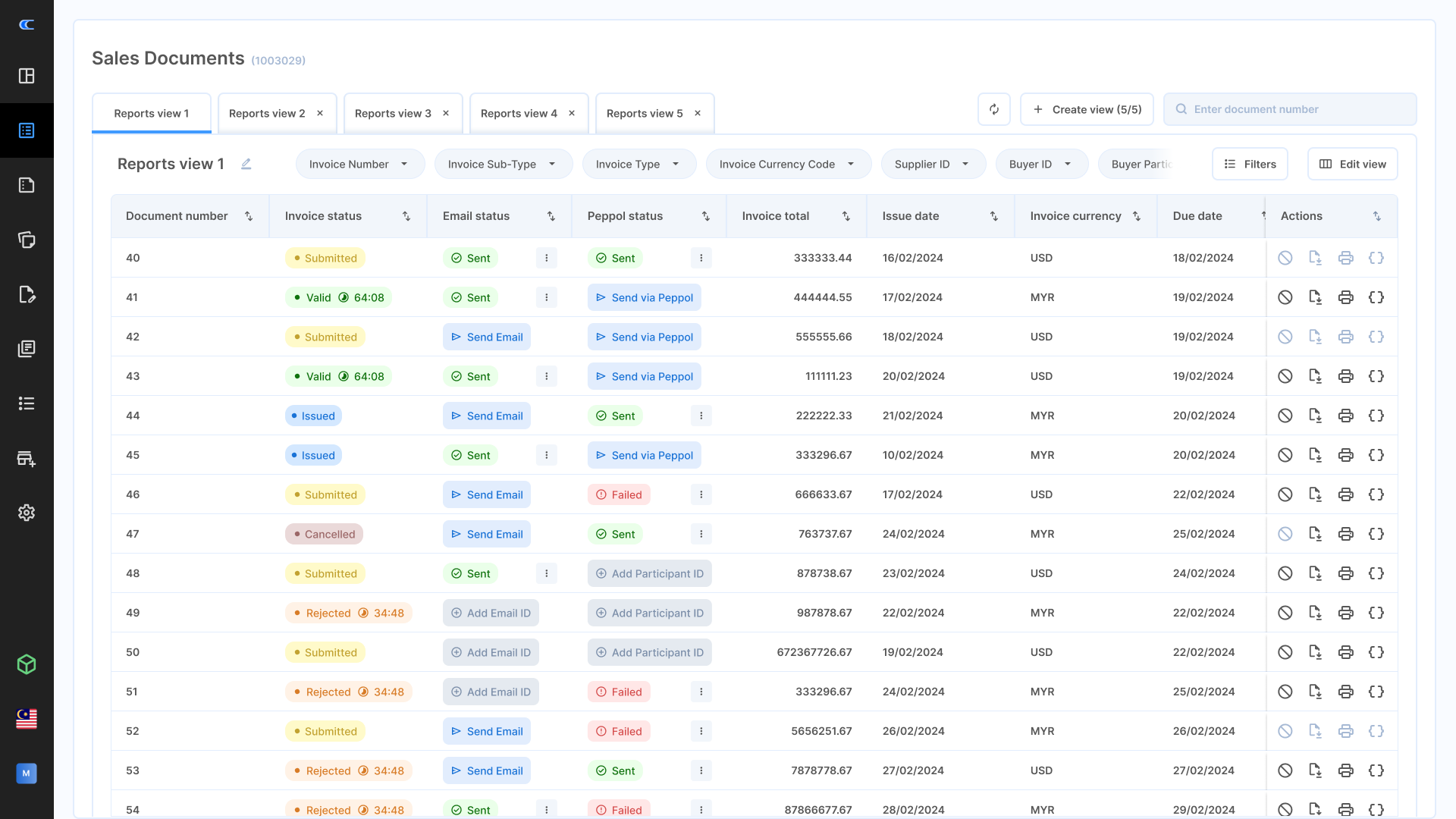The width and height of the screenshot is (1456, 819).
Task: Click Send via Peppol for document 42
Action: 644,337
